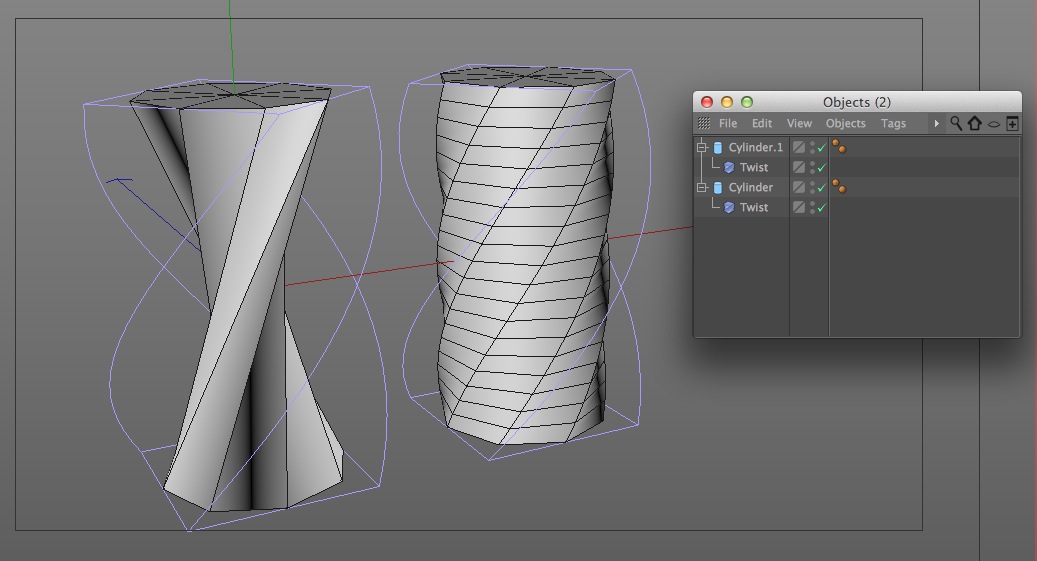The height and width of the screenshot is (561, 1037).
Task: Disable the Twist under Cylinder.1 via checkmark
Action: [821, 168]
